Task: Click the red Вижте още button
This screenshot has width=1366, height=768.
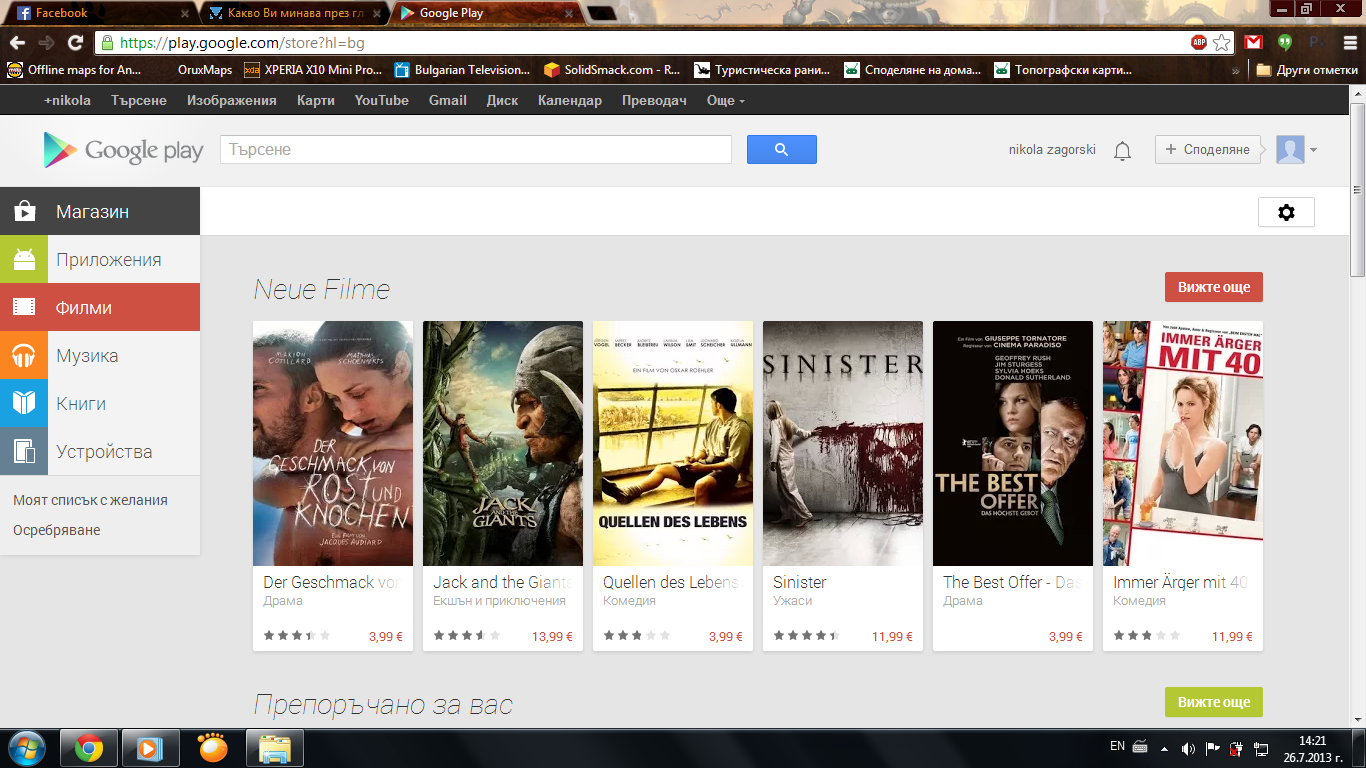Action: point(1214,287)
